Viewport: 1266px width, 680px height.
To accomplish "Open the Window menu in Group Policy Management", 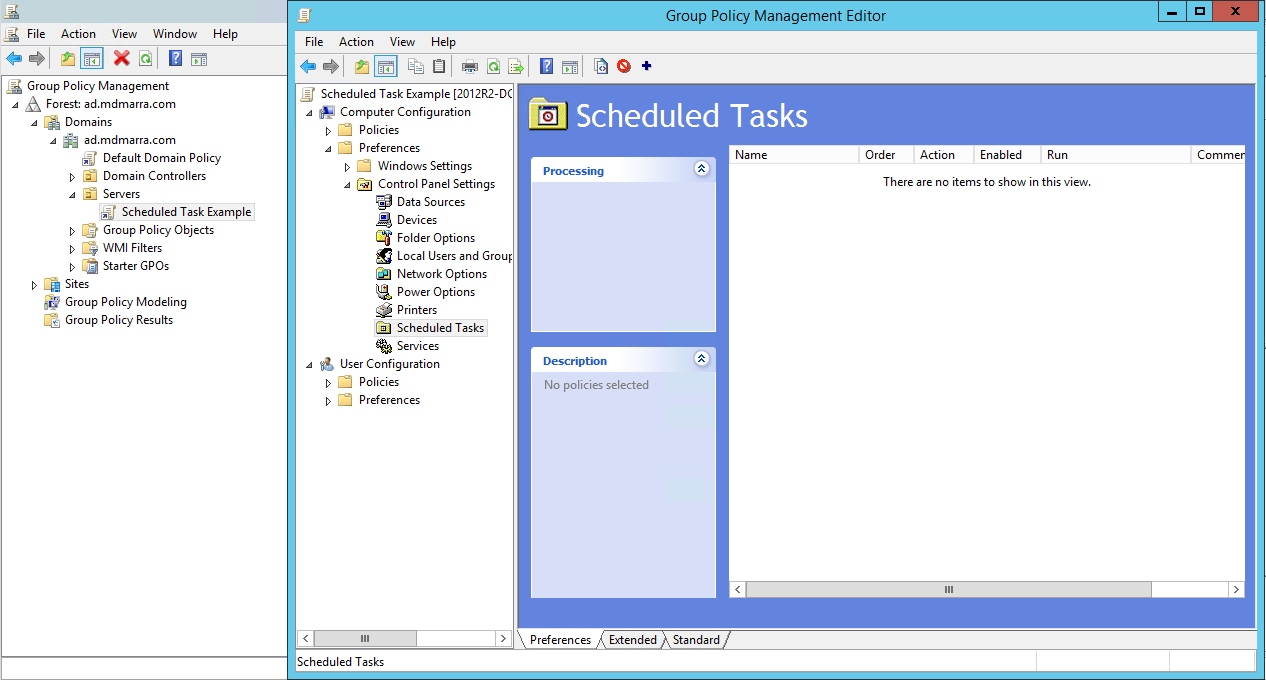I will click(x=175, y=34).
